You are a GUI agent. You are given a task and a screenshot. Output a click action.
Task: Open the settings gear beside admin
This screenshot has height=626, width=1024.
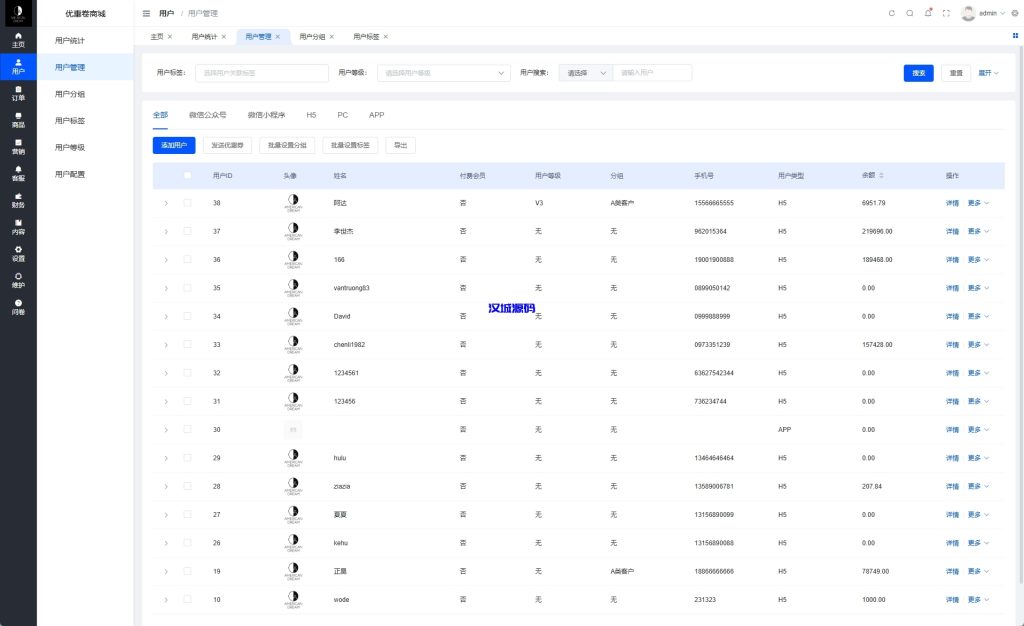[1014, 13]
